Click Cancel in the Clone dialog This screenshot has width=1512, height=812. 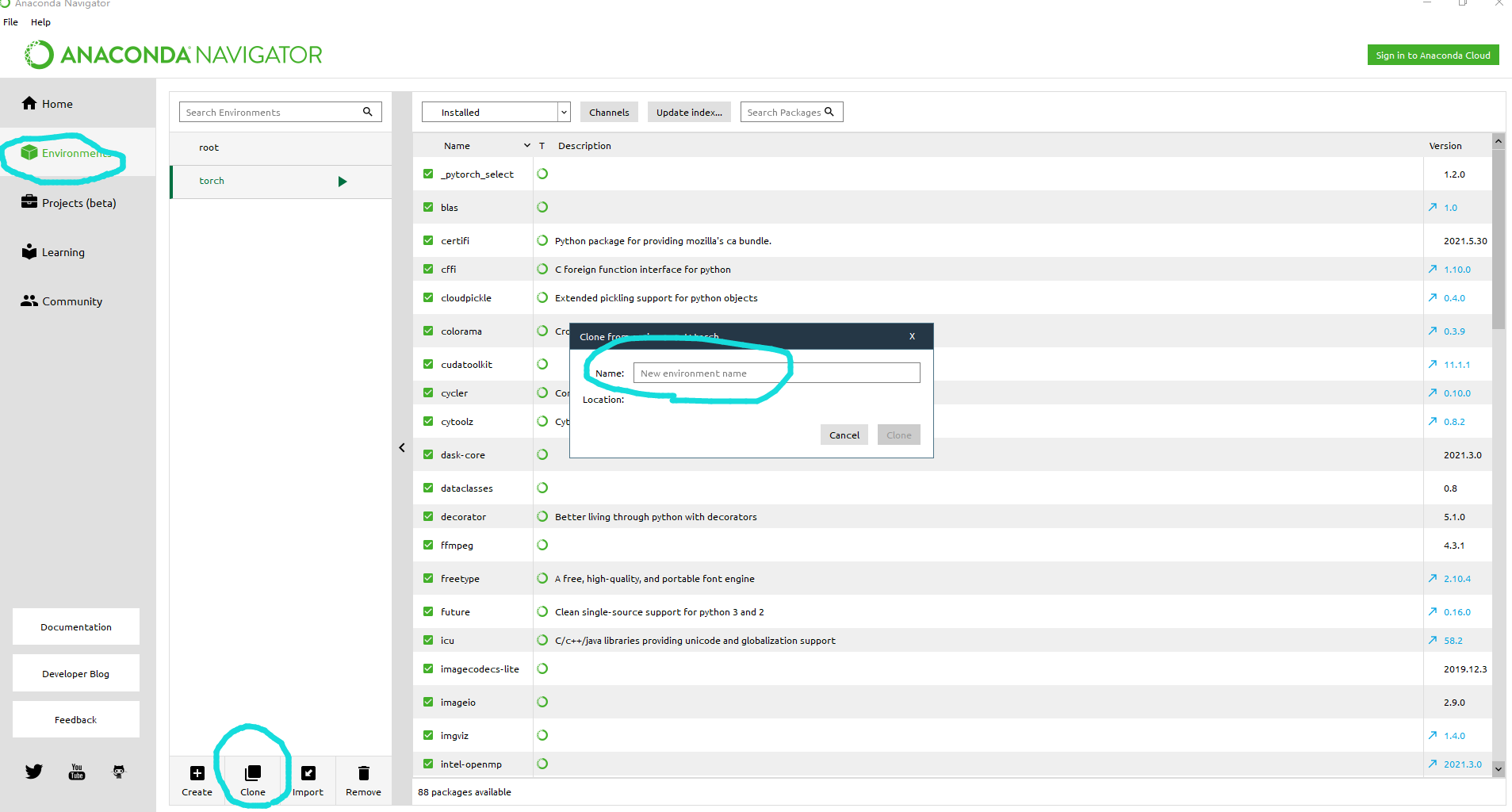[844, 435]
